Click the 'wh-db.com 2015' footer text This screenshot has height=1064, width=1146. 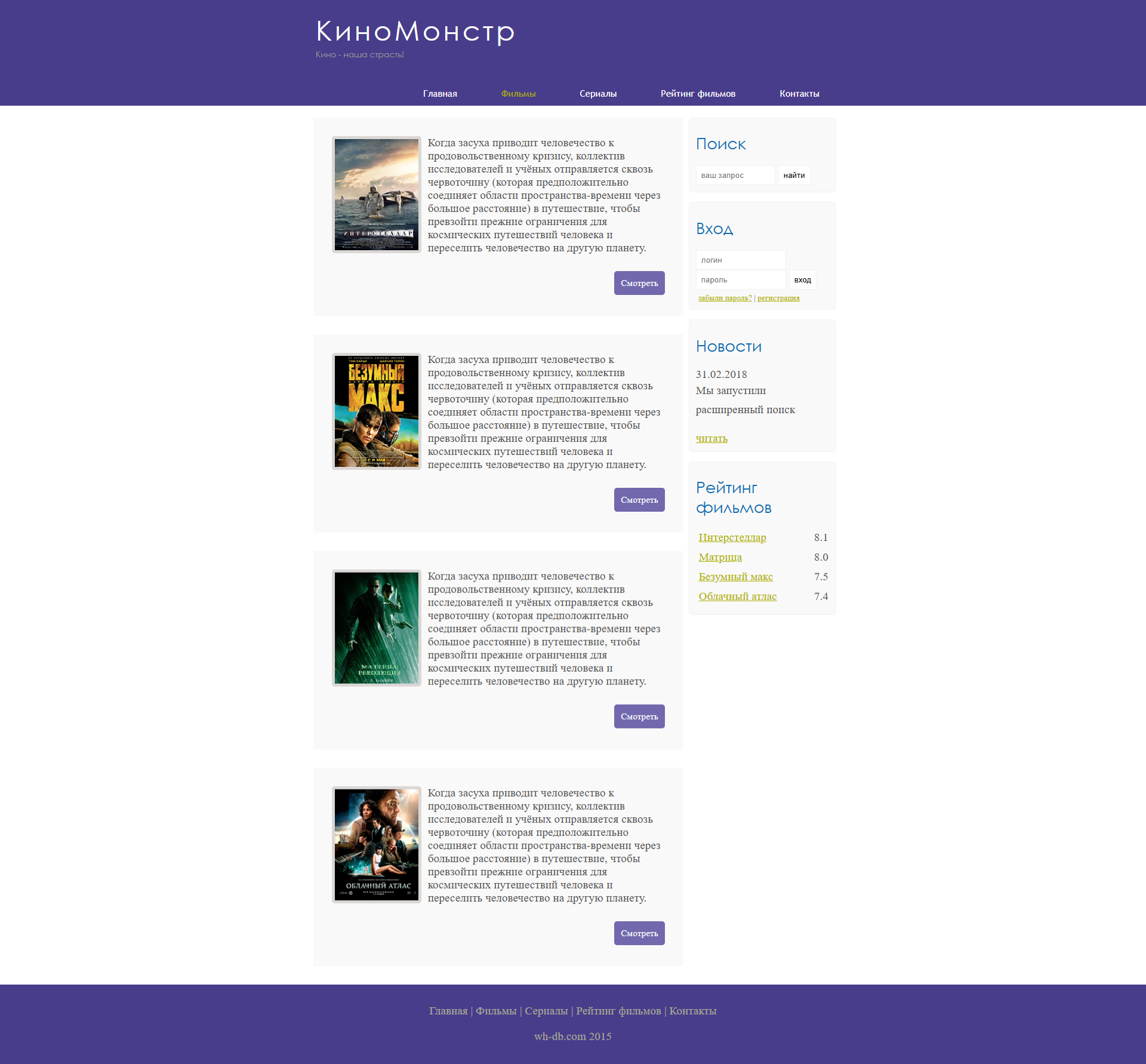[573, 1037]
